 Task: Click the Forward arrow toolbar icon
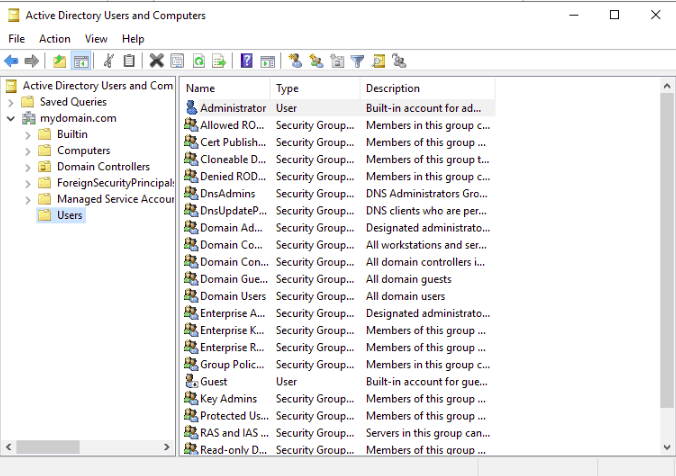point(32,61)
